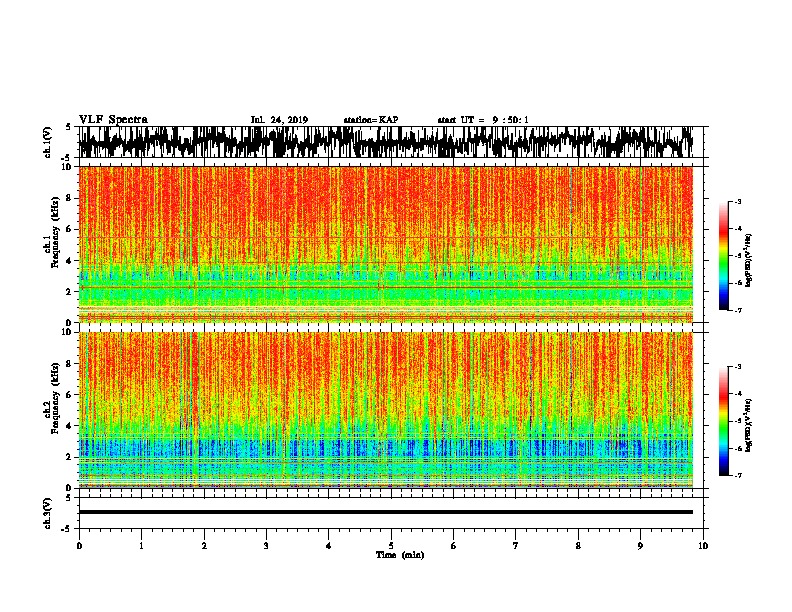
Task: Click time axis tick label "8"
Action: point(578,546)
